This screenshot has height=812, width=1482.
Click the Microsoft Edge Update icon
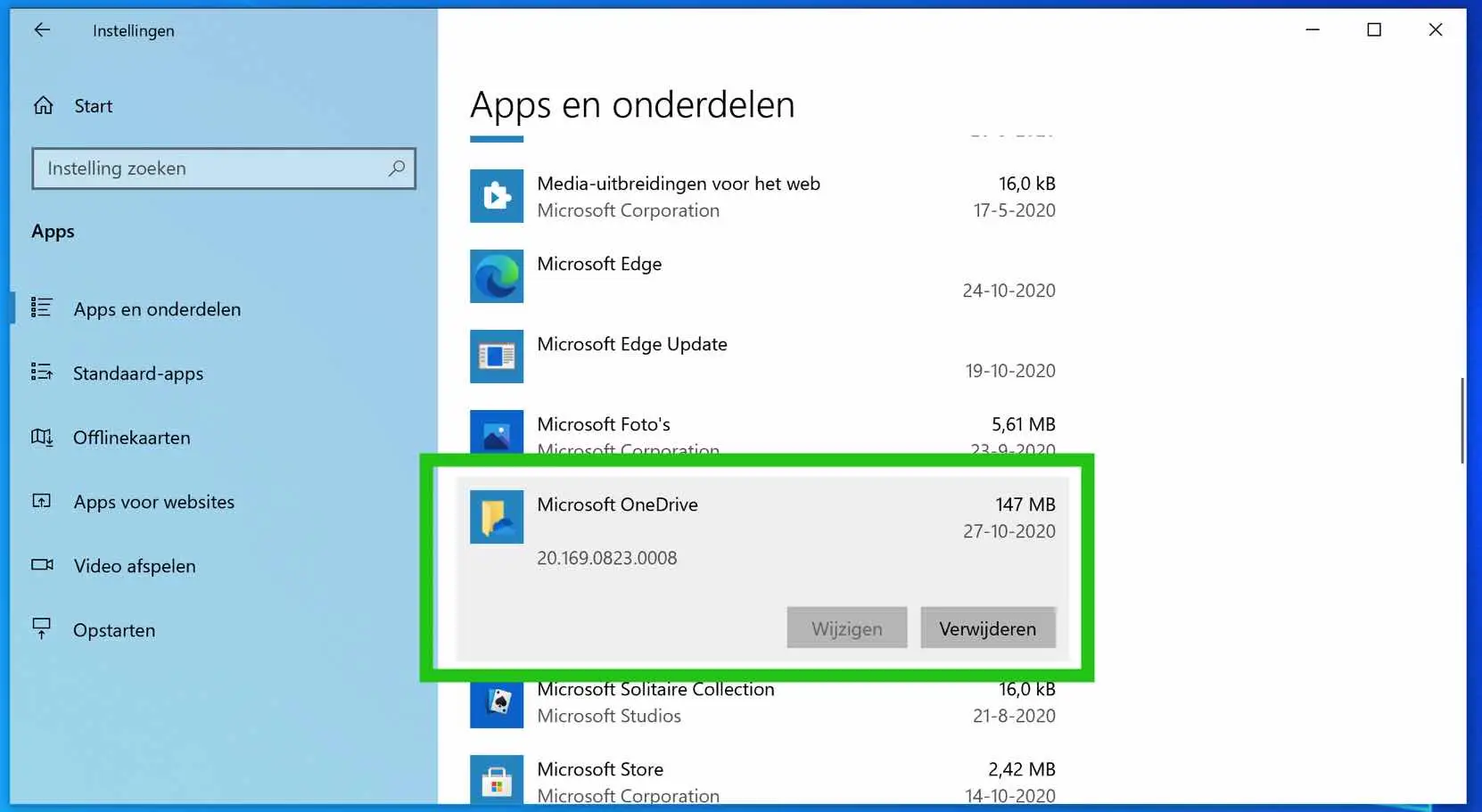click(x=497, y=357)
